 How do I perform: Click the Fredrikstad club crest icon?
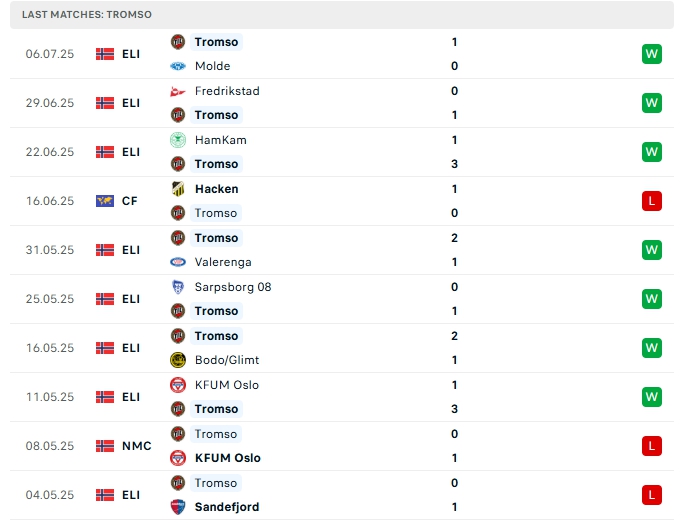click(x=178, y=91)
